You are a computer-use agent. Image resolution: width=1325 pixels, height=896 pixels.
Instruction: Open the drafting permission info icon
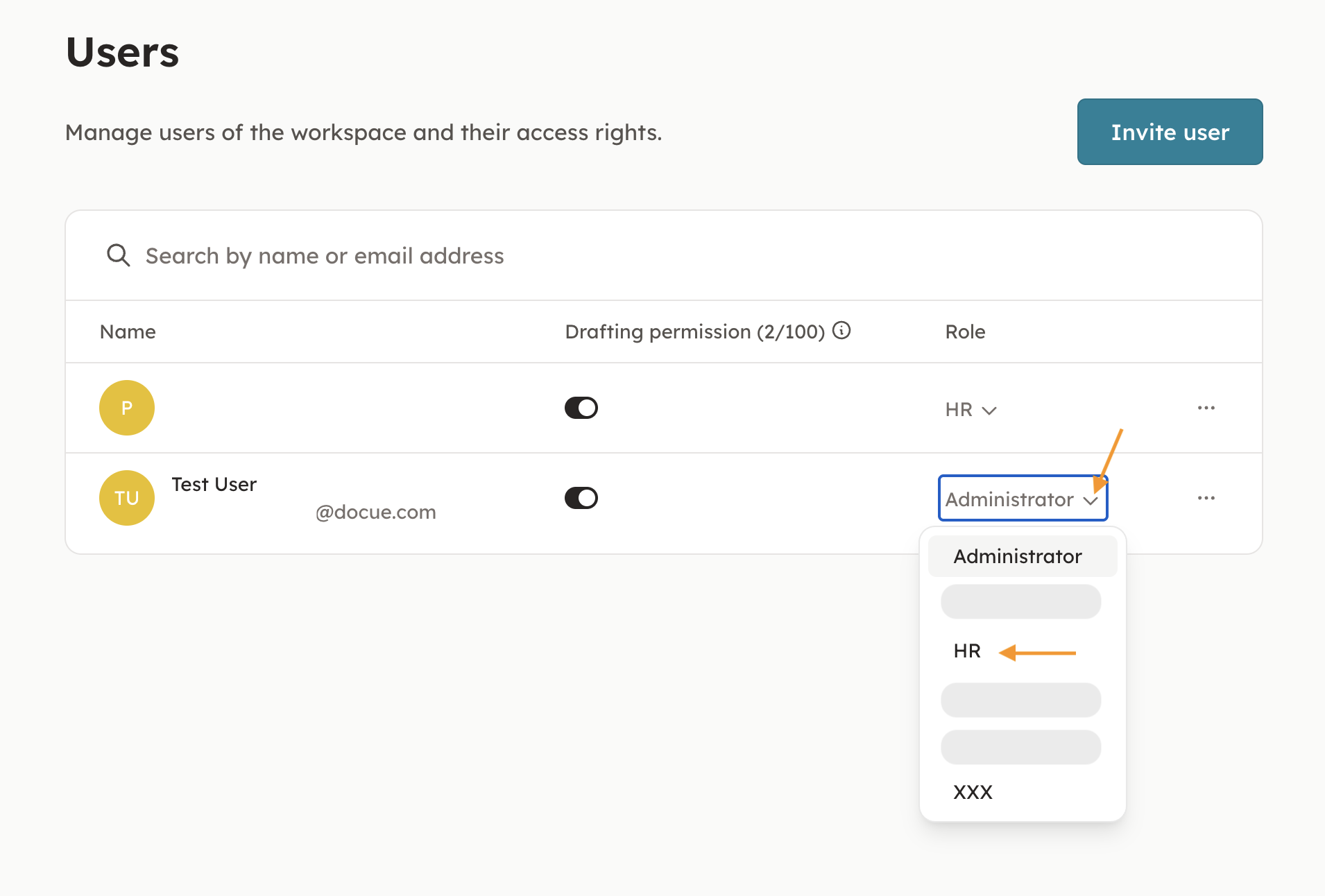click(x=841, y=330)
